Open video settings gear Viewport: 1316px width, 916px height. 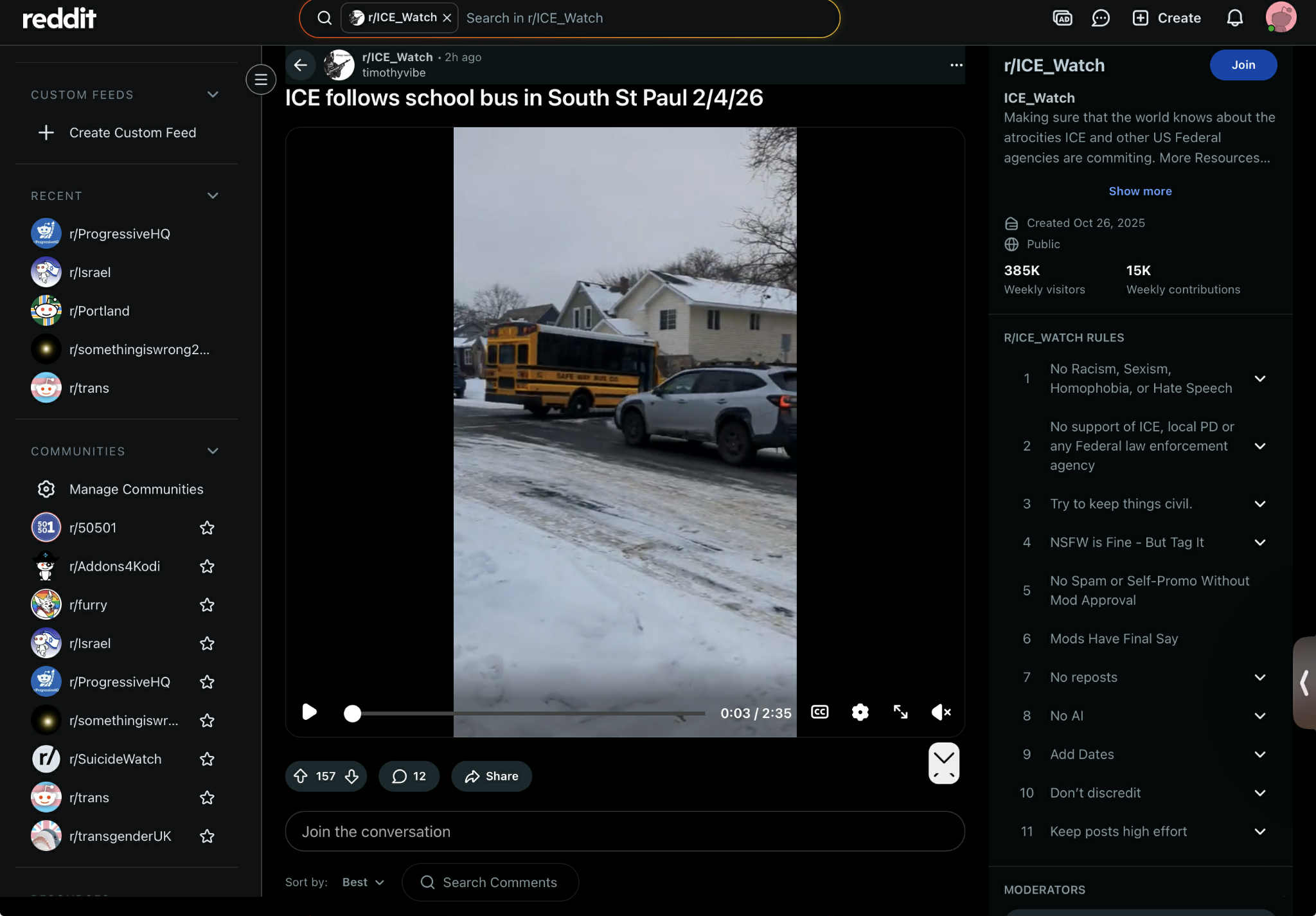(860, 712)
